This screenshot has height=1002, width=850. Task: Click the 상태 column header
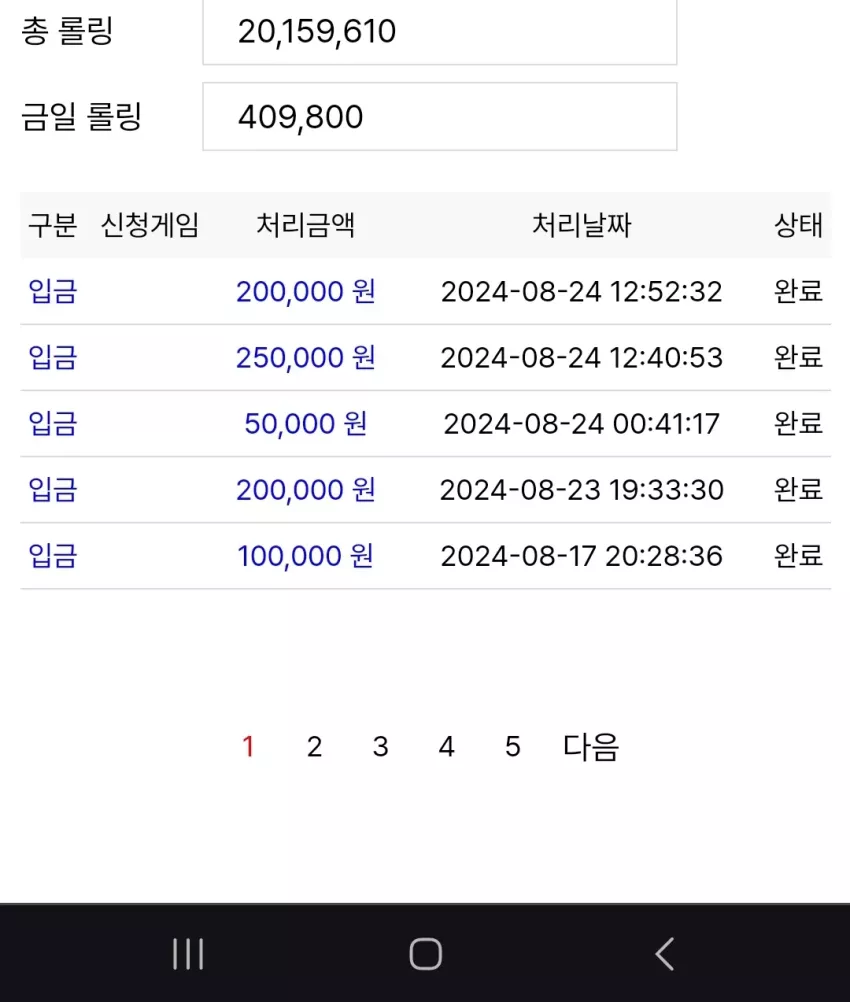(798, 225)
